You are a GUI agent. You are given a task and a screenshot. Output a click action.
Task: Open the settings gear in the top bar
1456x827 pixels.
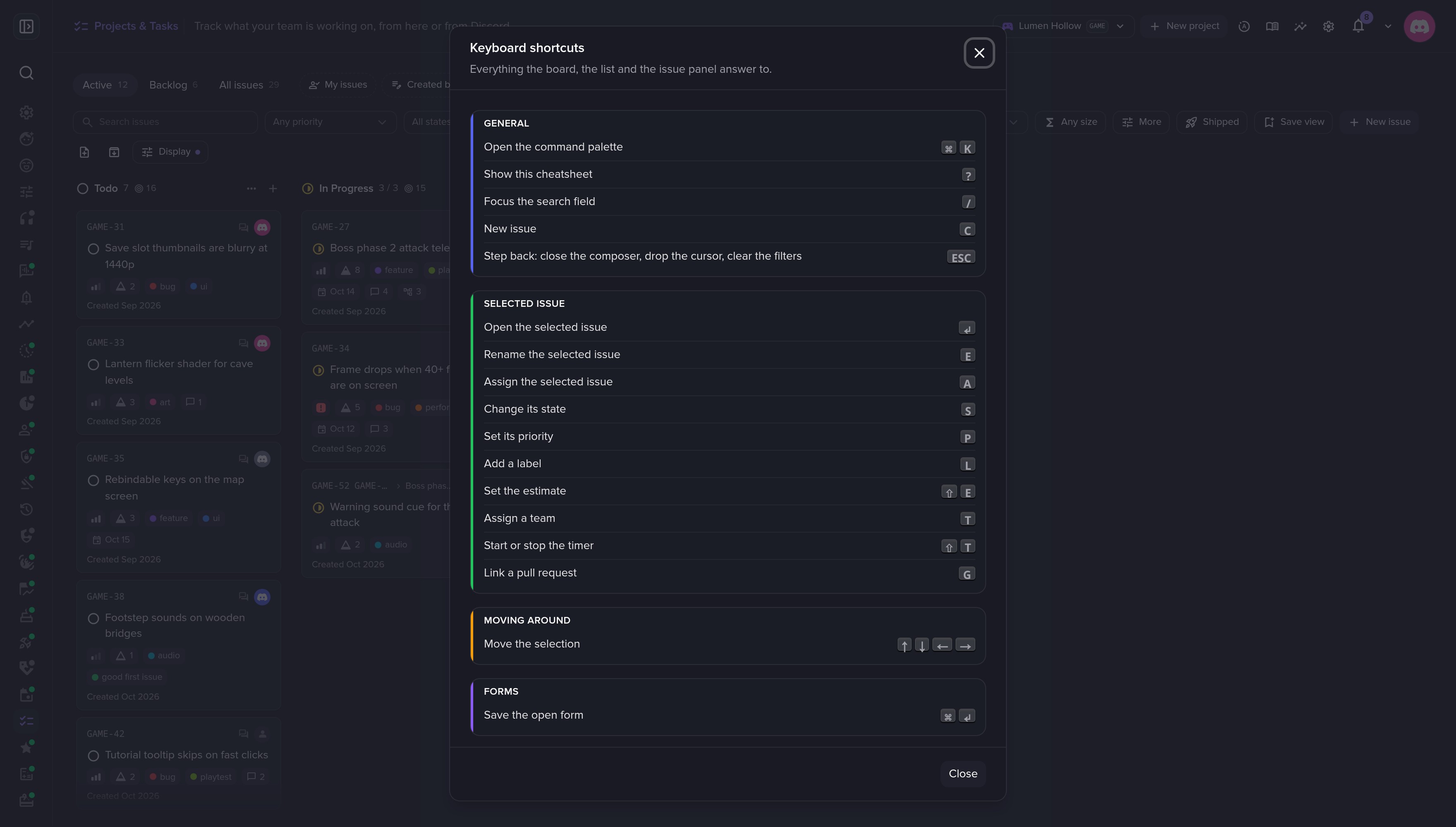(1328, 26)
